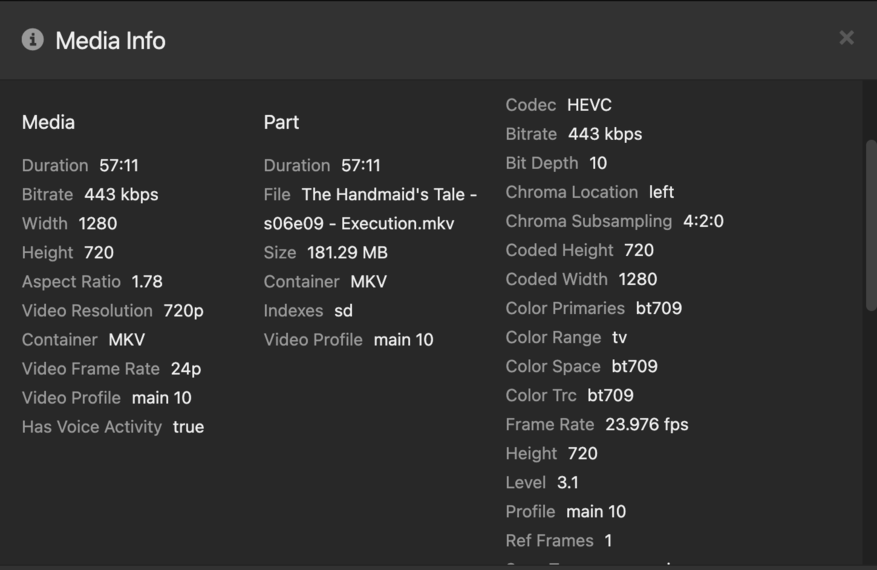Click the Video Frame Rate 24p value
This screenshot has width=877, height=570.
pos(185,369)
